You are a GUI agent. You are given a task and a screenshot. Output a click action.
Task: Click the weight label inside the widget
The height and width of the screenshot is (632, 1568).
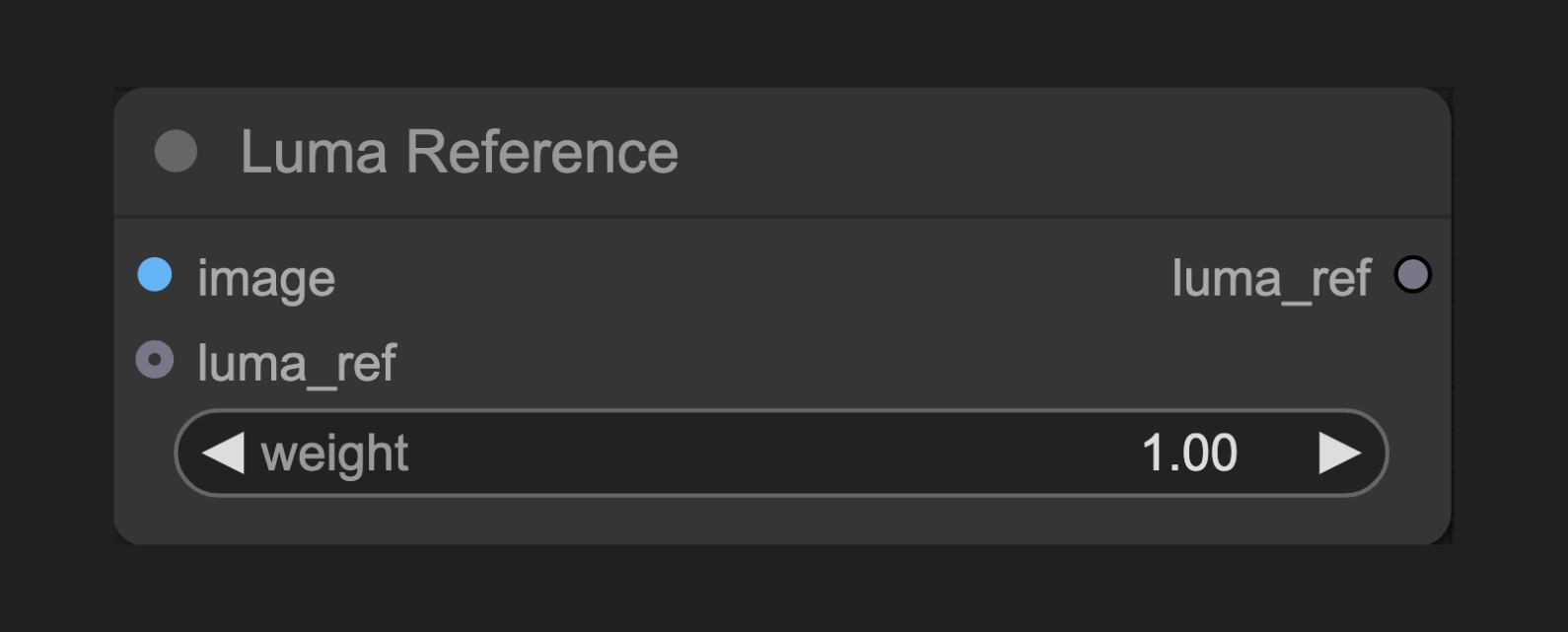(x=334, y=456)
